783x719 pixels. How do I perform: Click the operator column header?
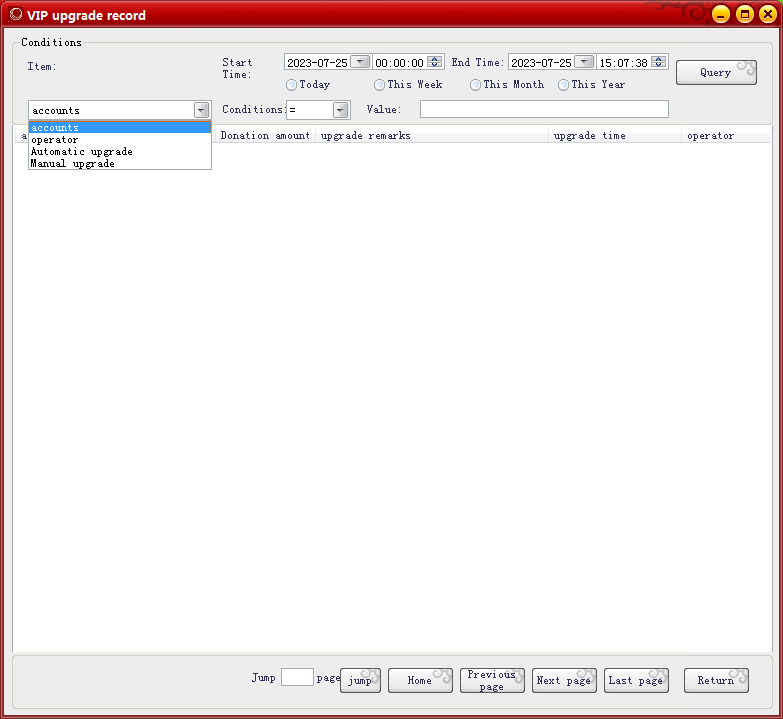725,135
